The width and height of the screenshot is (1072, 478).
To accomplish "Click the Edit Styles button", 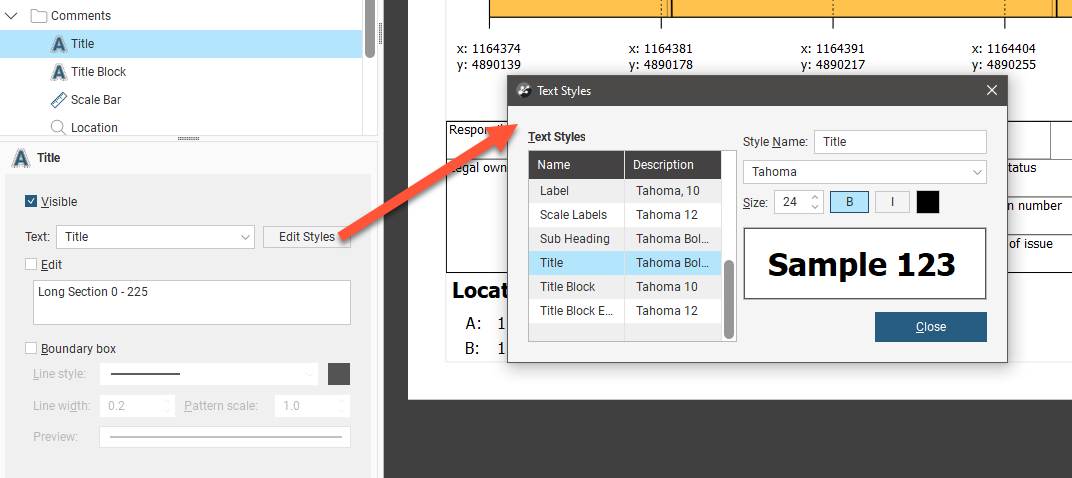I will pos(306,237).
